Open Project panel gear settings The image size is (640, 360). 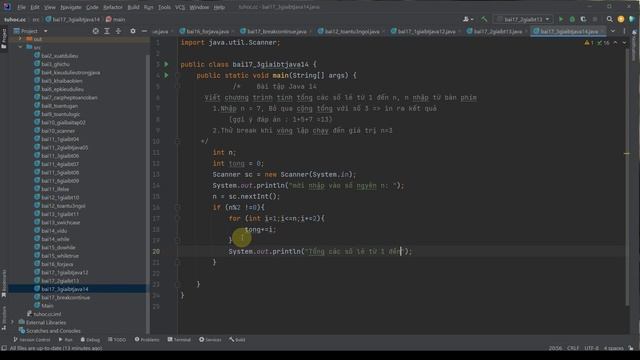(133, 31)
